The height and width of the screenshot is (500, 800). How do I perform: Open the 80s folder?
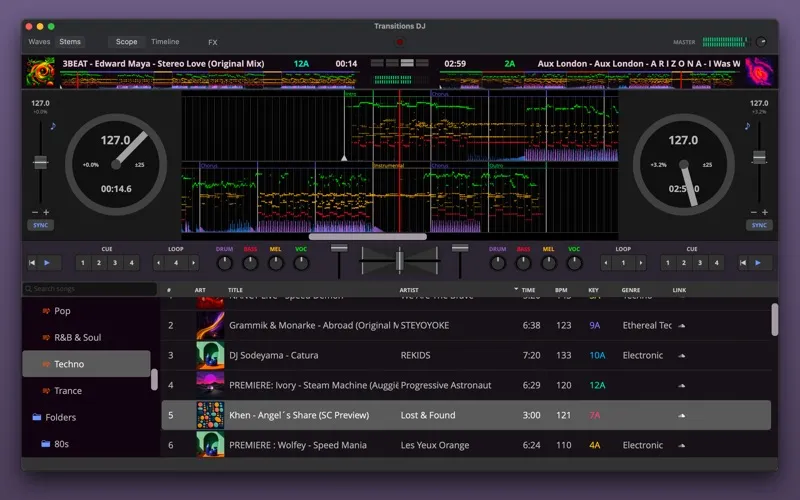coord(61,444)
